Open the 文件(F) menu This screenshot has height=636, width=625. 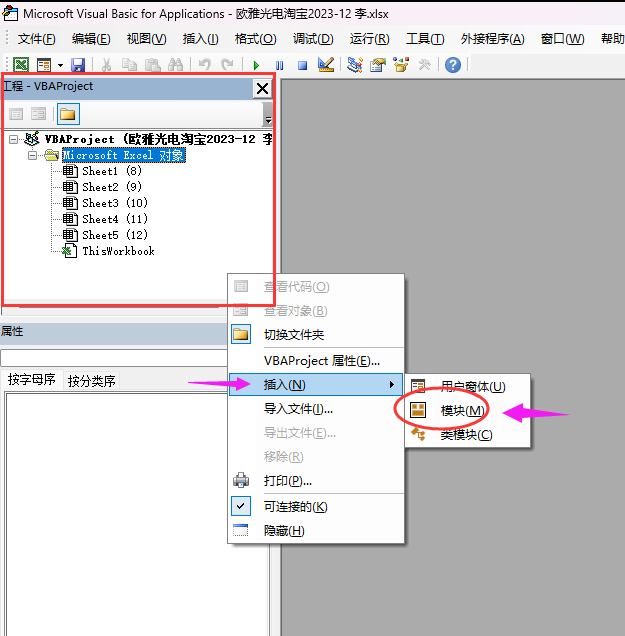37,39
